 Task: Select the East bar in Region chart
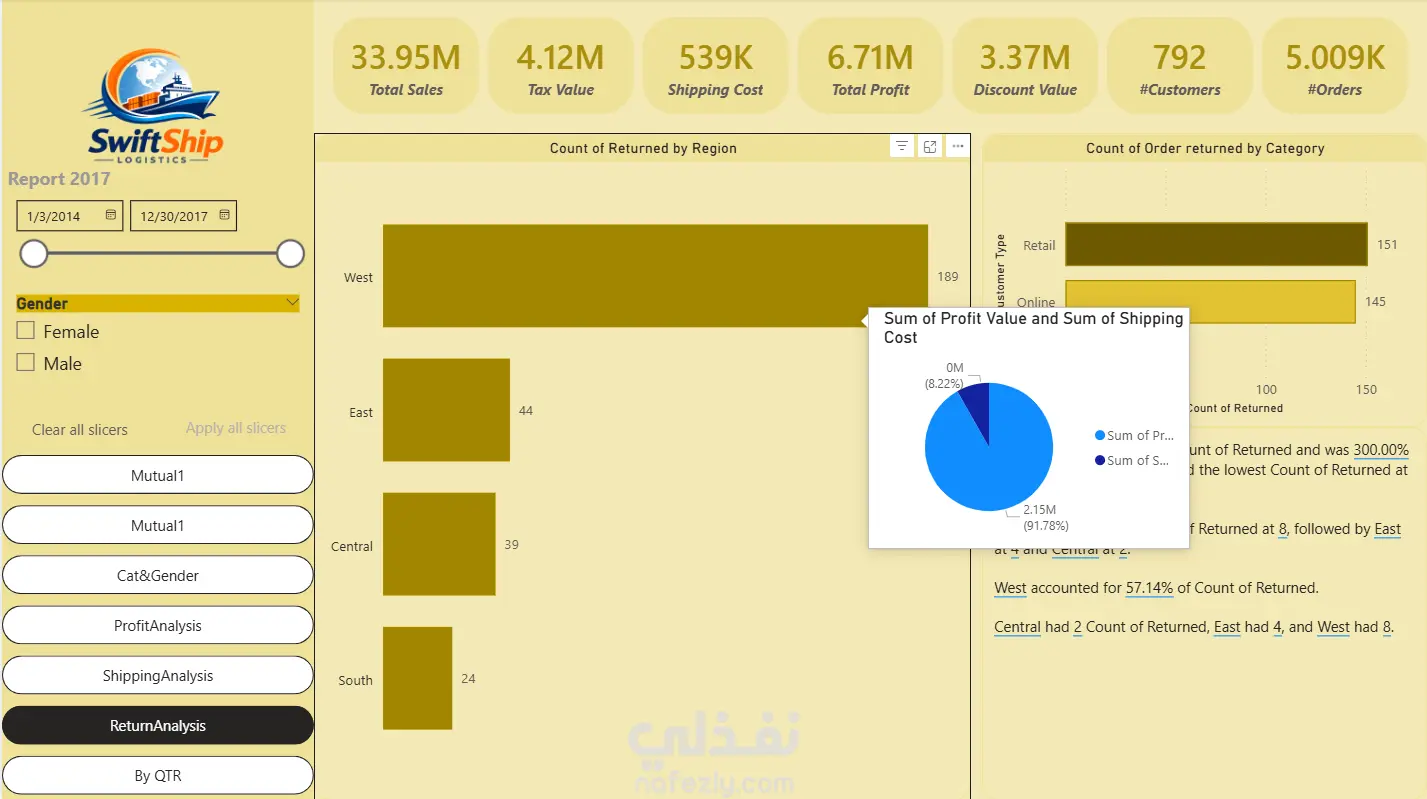pos(446,410)
